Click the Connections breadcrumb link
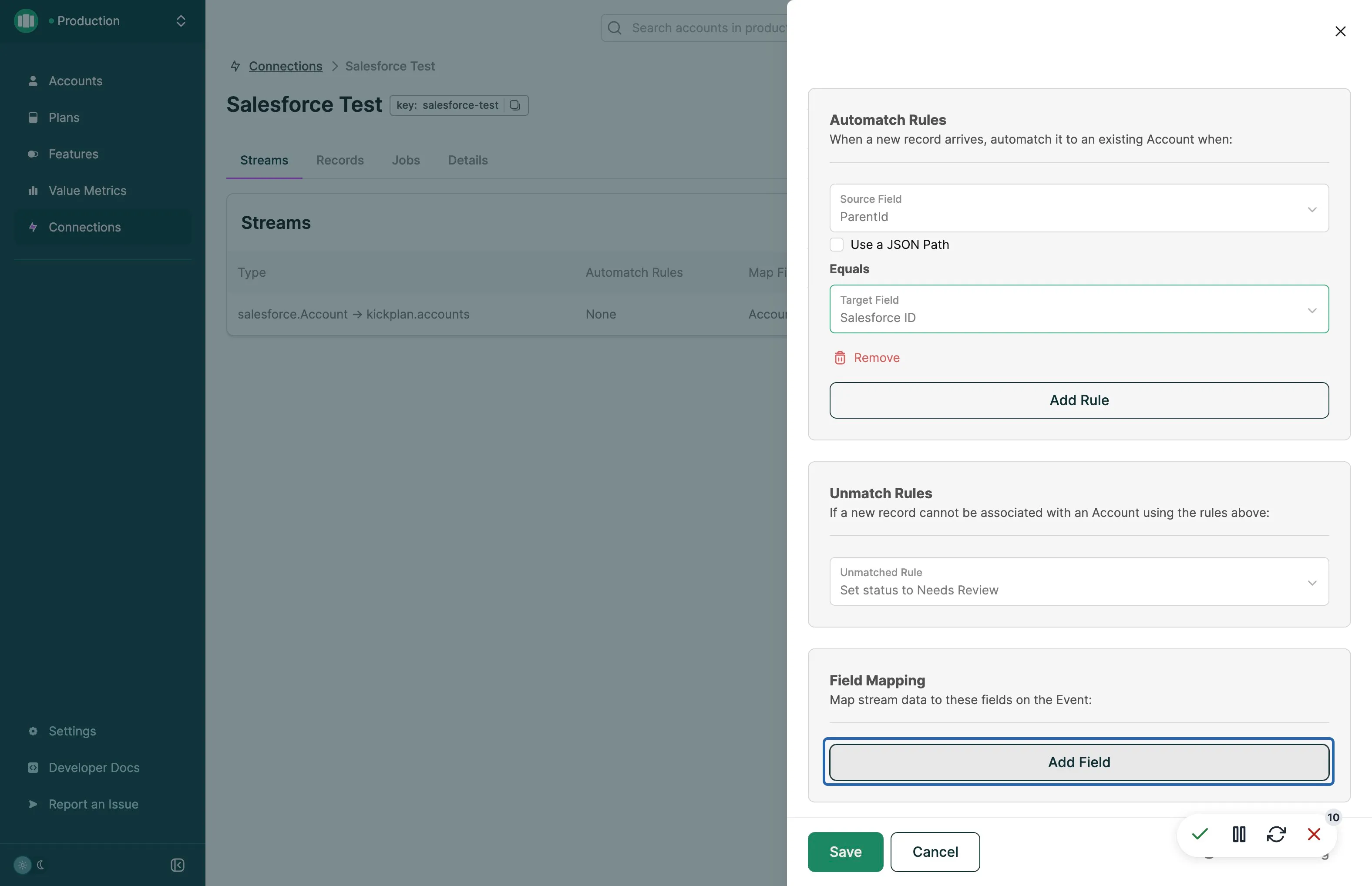This screenshot has height=886, width=1372. (286, 66)
